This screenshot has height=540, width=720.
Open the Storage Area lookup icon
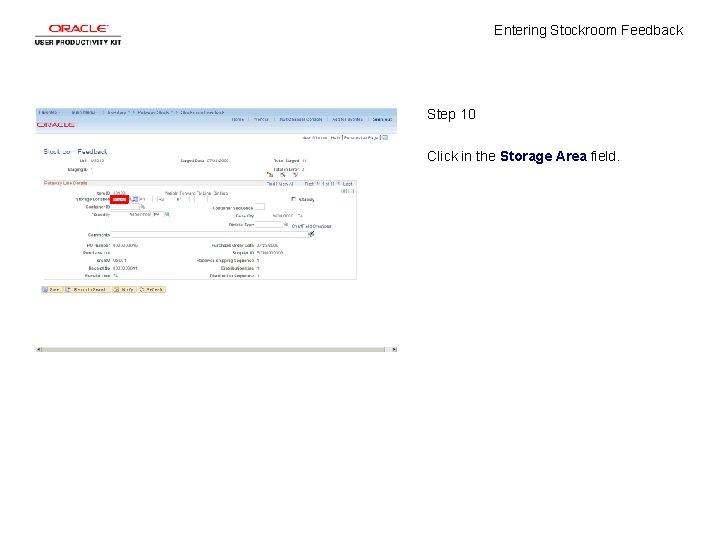tap(135, 199)
